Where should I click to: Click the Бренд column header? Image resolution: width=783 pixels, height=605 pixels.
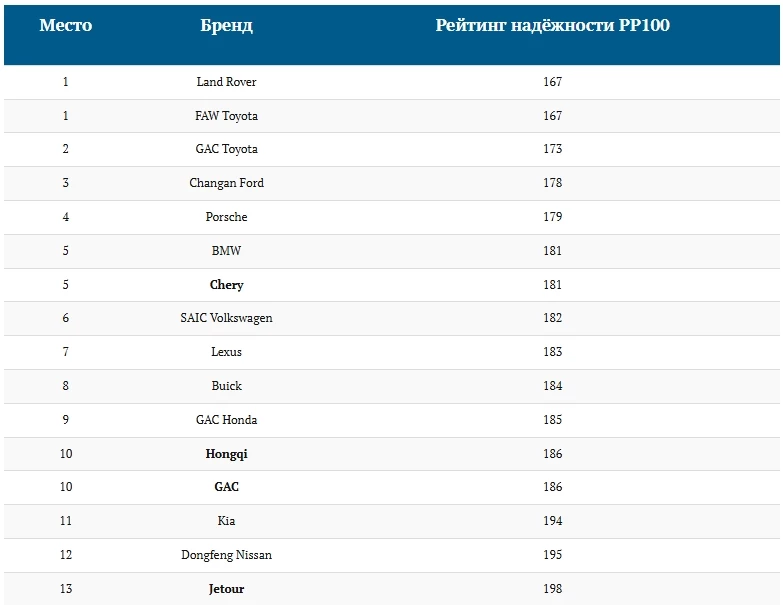click(x=226, y=25)
